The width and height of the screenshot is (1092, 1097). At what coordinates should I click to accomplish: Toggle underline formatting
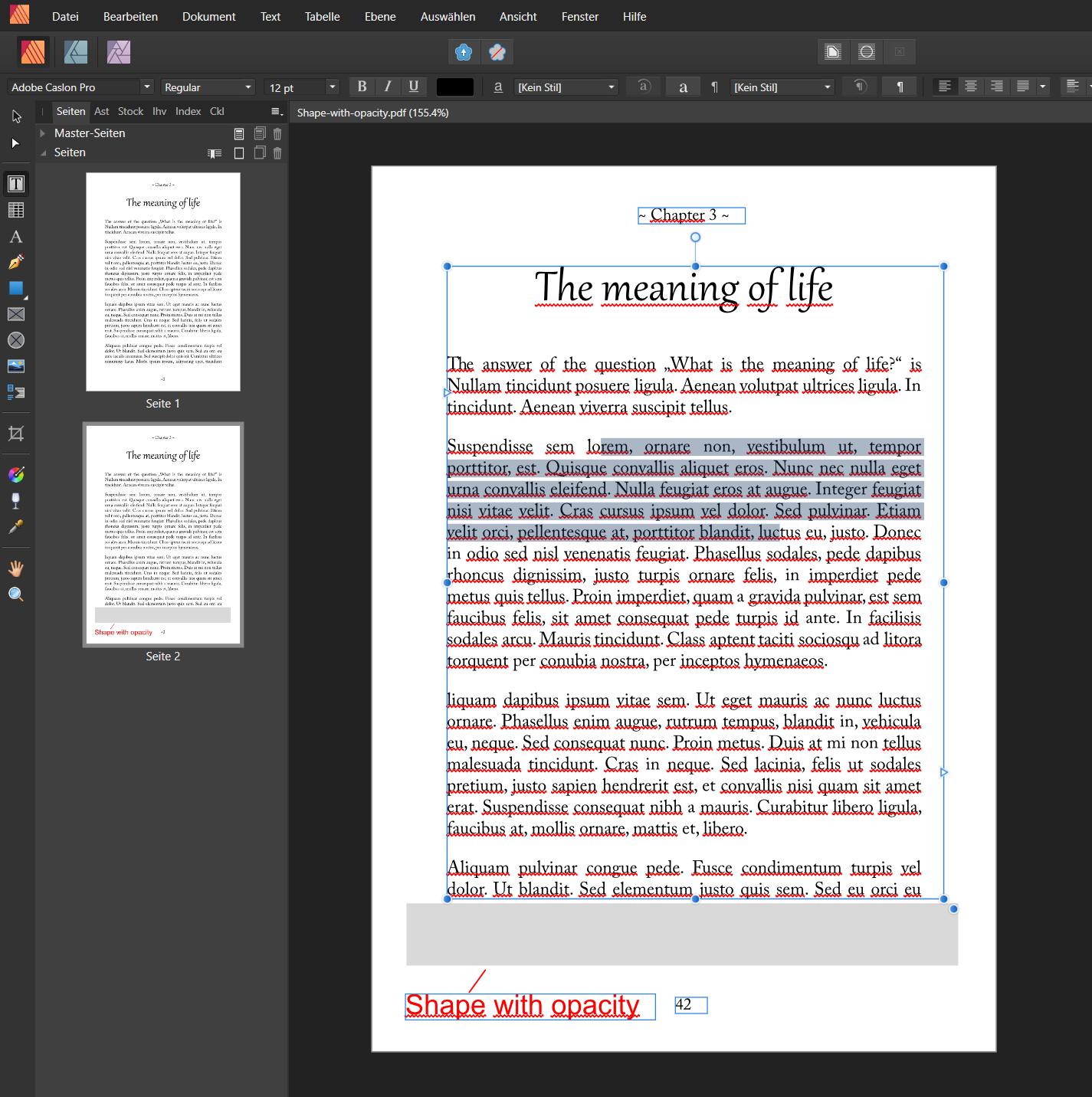pos(414,87)
